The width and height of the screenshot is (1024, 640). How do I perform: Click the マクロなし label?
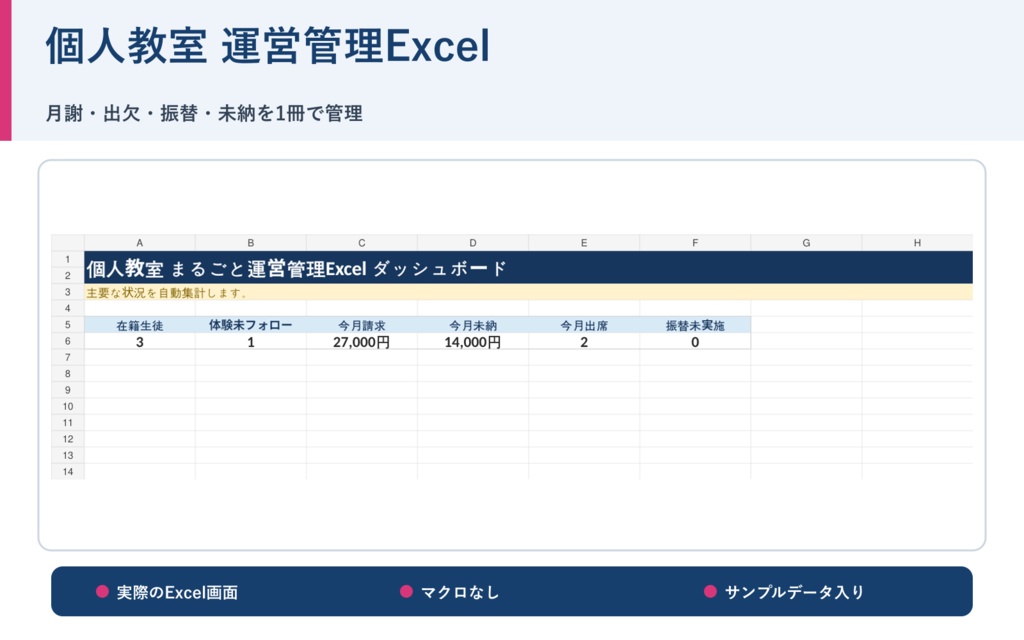point(460,592)
